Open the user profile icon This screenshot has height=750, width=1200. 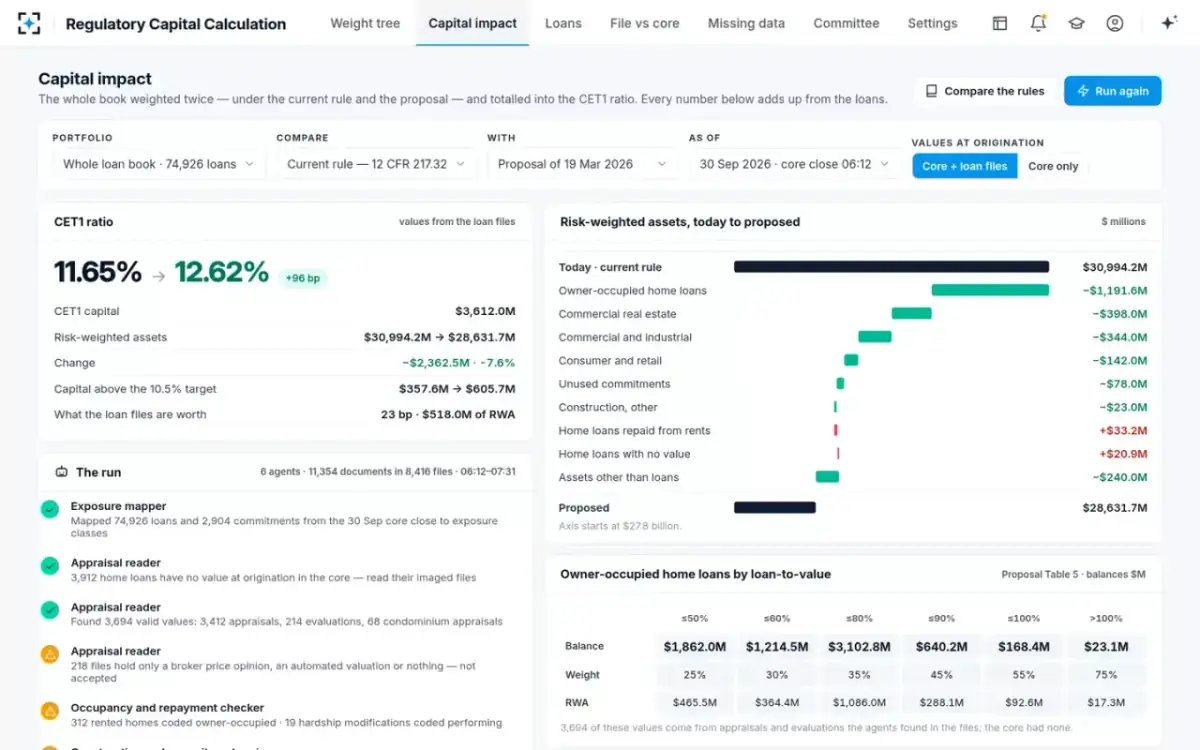[x=1115, y=23]
